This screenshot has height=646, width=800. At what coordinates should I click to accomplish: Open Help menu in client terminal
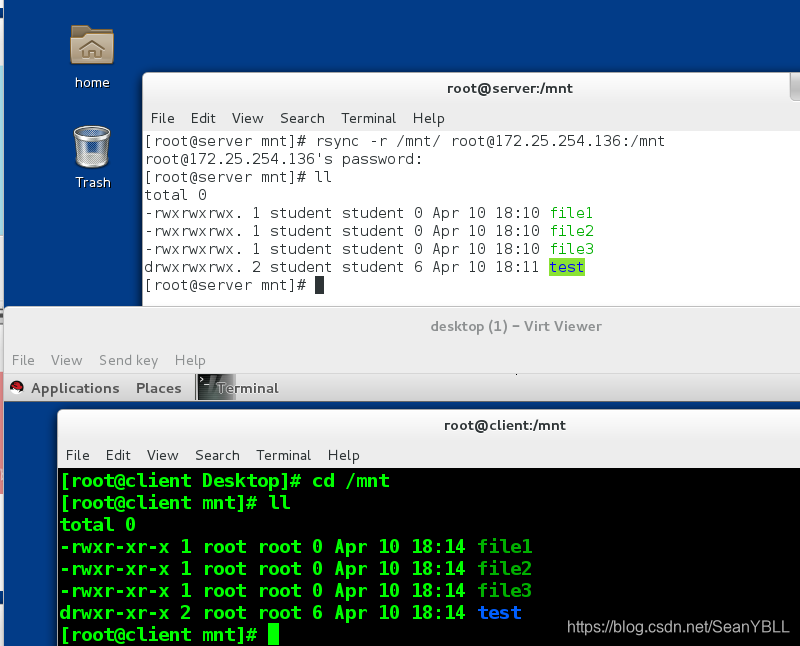[x=343, y=455]
